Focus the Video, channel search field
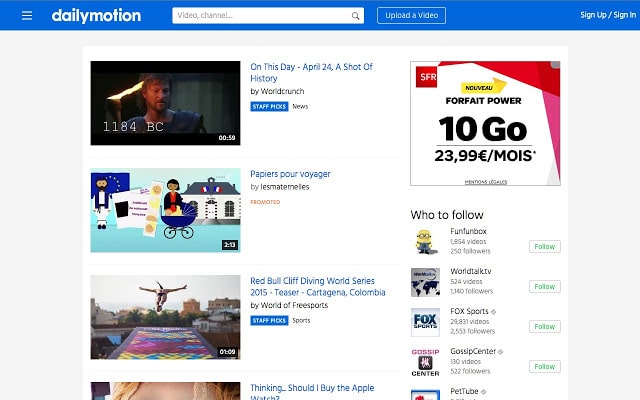 click(x=268, y=16)
